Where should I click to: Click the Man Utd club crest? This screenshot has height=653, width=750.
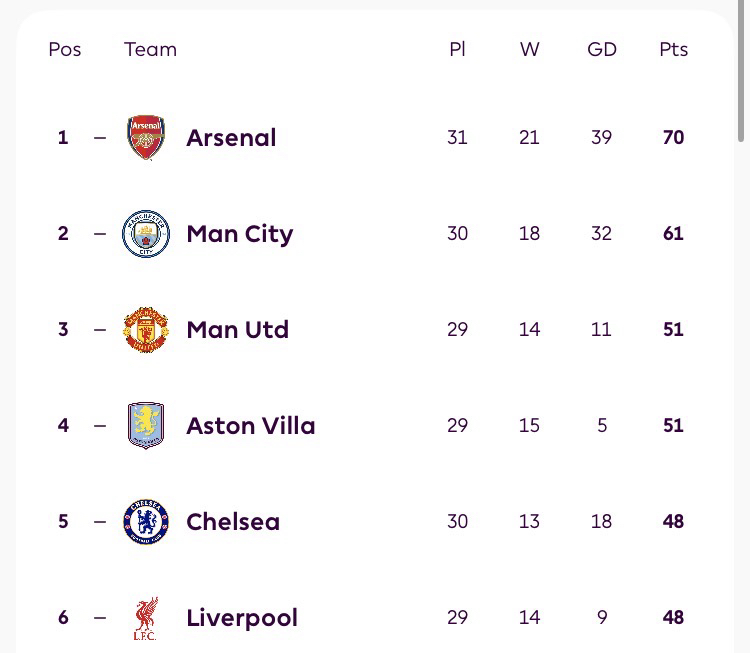point(146,330)
